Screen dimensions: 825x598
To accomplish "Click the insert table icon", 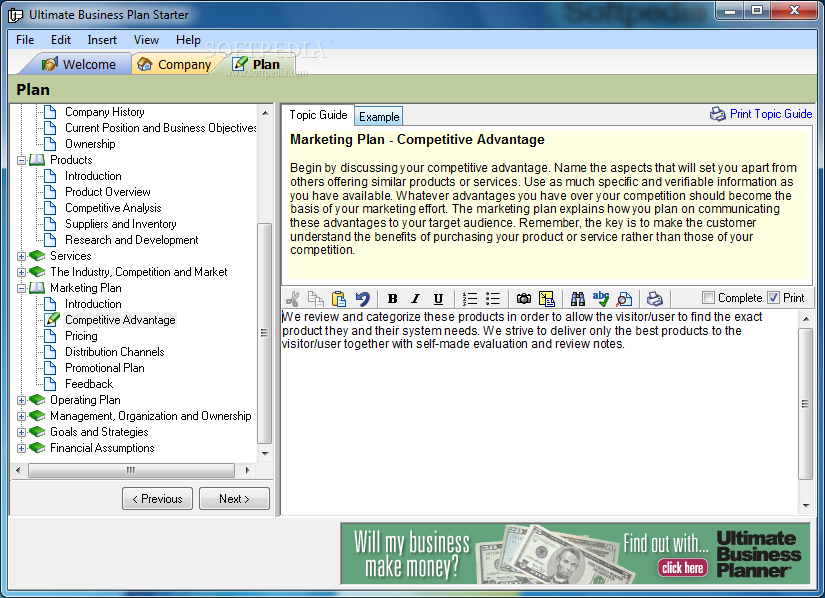I will [547, 299].
